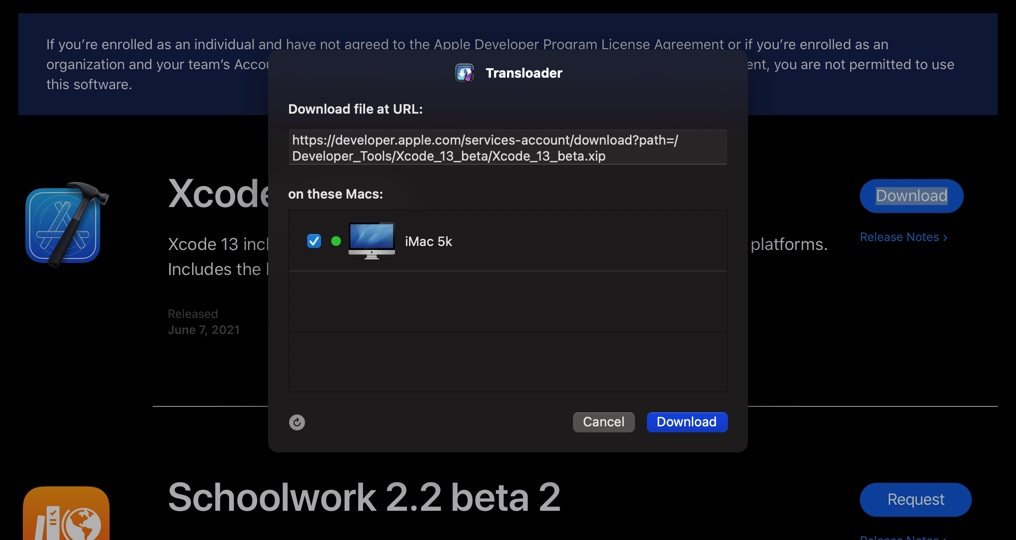Image resolution: width=1016 pixels, height=540 pixels.
Task: Click the Xcode 13 Download button on the webpage
Action: click(912, 196)
